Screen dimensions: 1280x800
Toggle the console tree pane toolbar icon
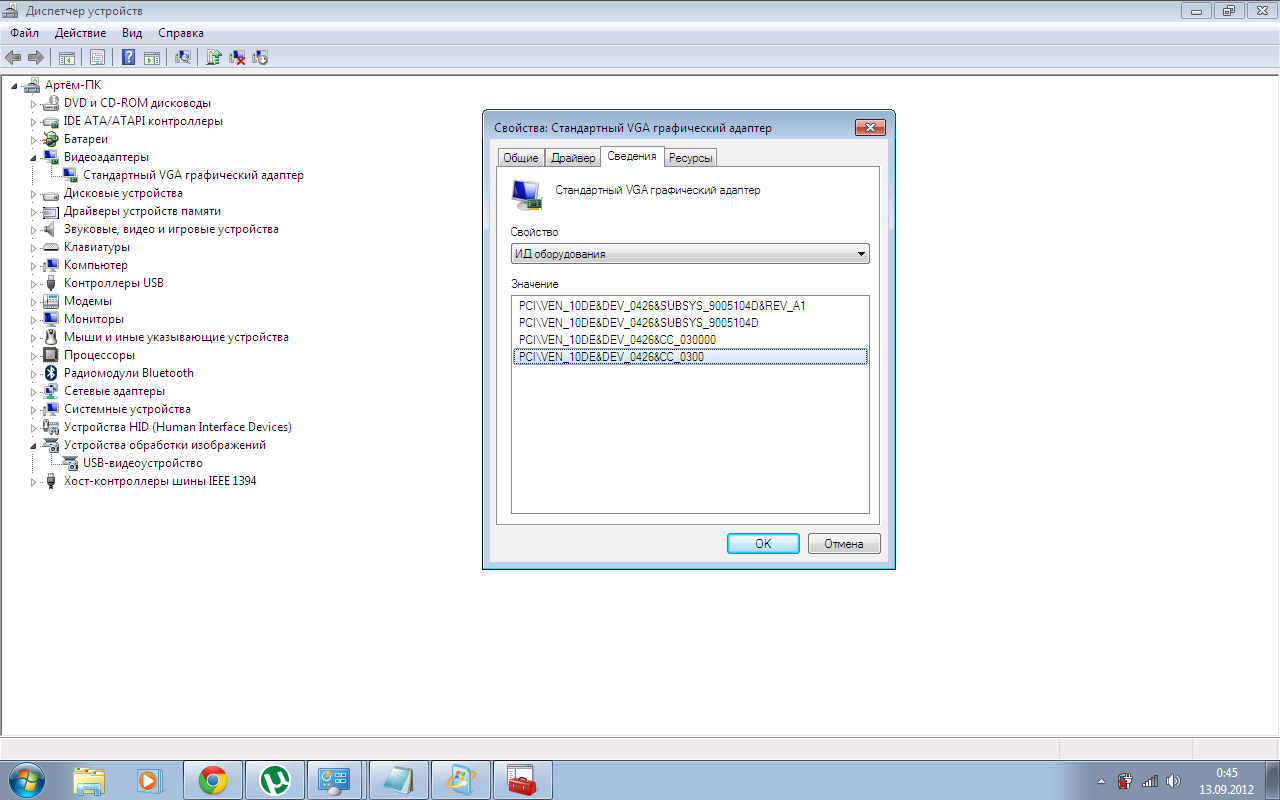tap(67, 57)
